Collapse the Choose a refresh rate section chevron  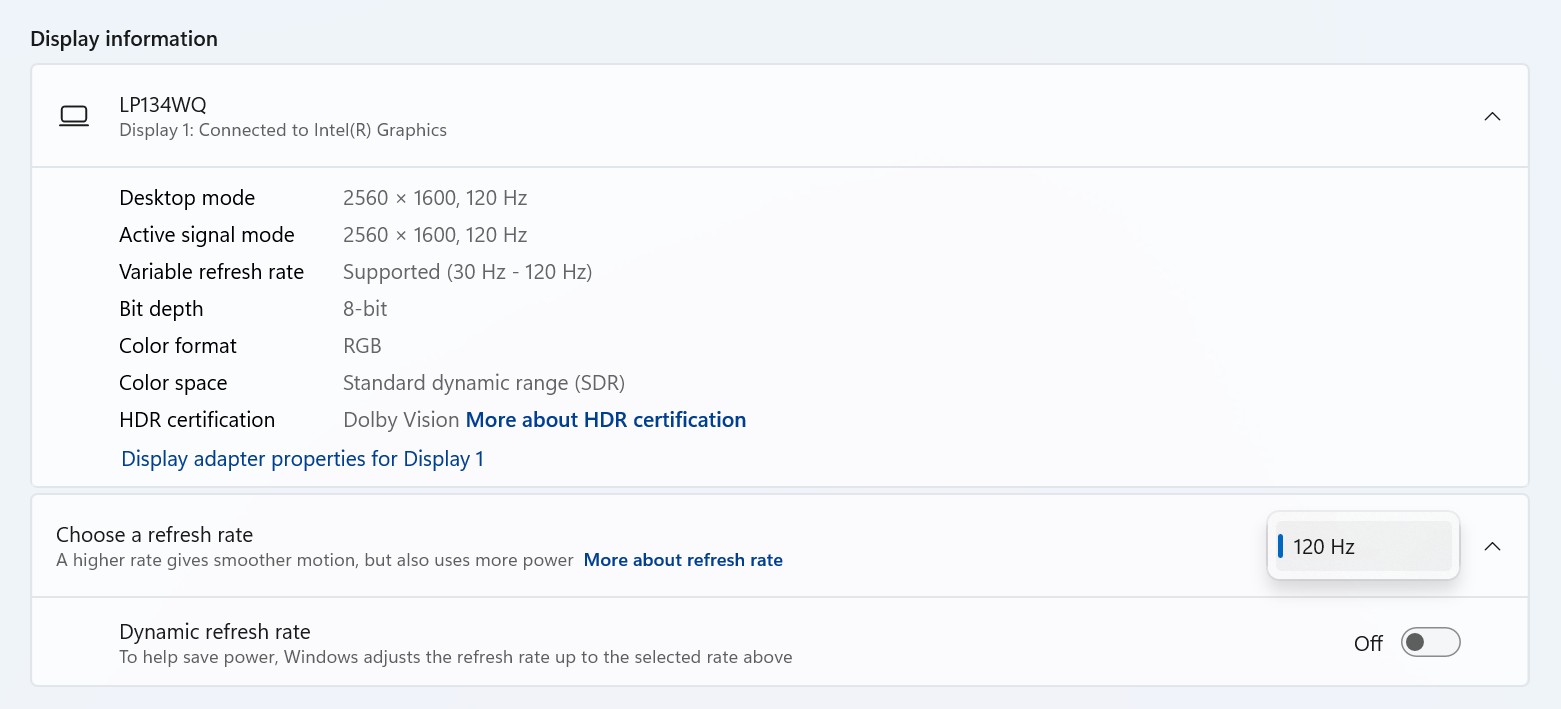1492,546
